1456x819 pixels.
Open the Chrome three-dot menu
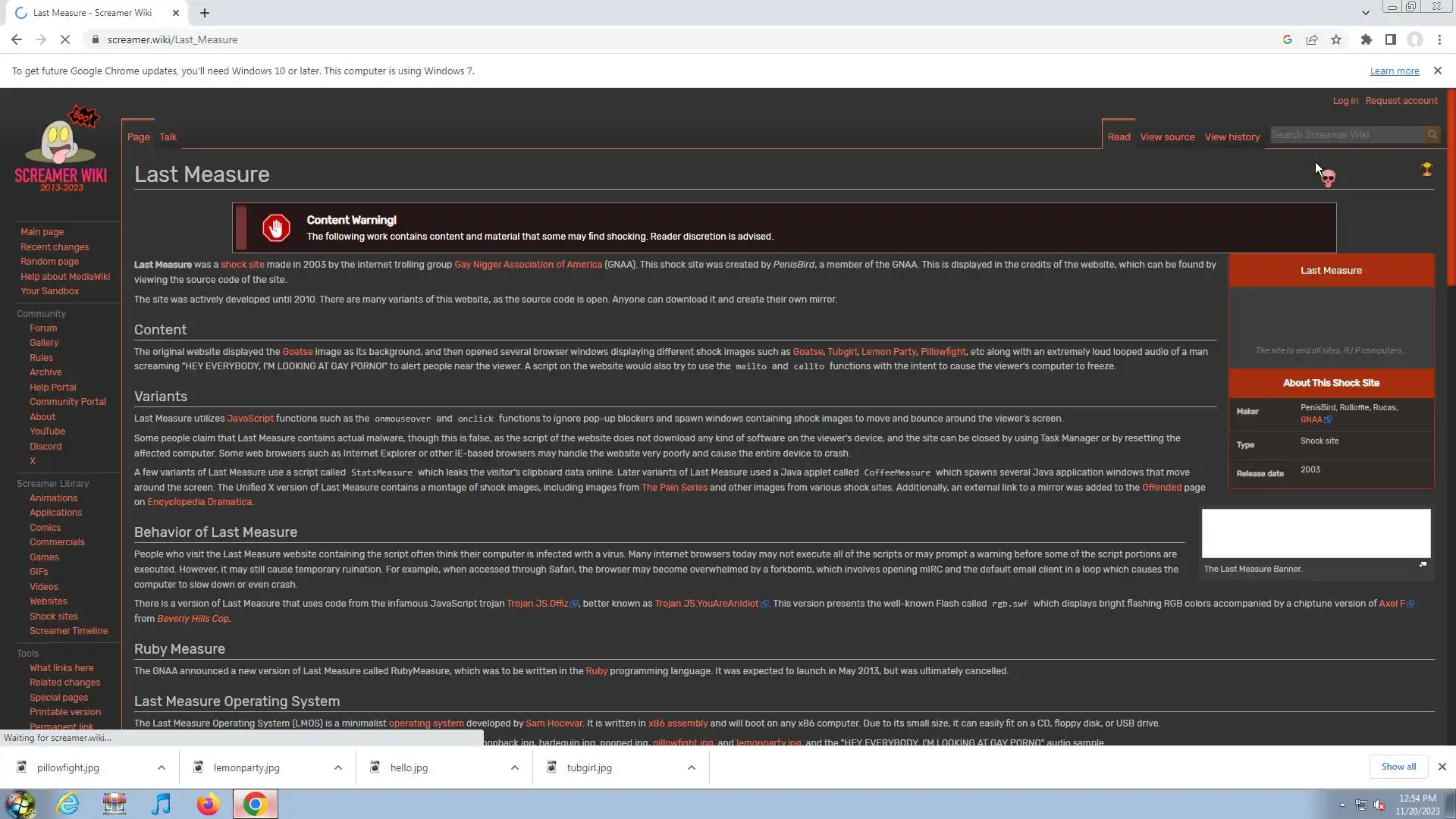(1439, 39)
